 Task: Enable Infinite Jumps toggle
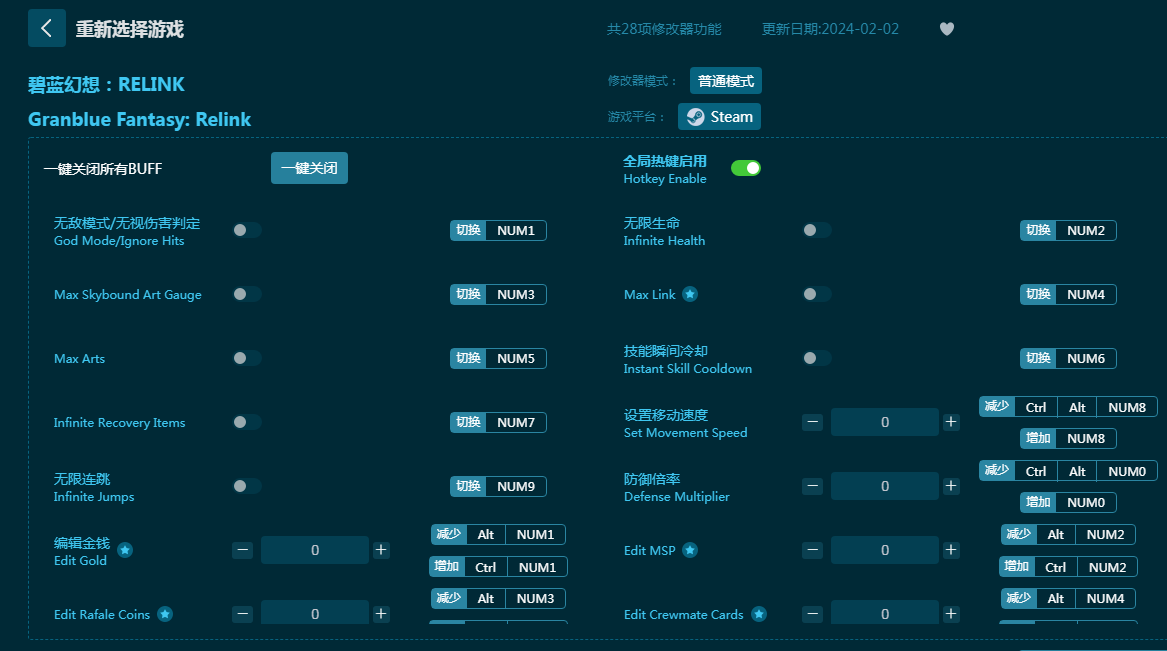[246, 486]
